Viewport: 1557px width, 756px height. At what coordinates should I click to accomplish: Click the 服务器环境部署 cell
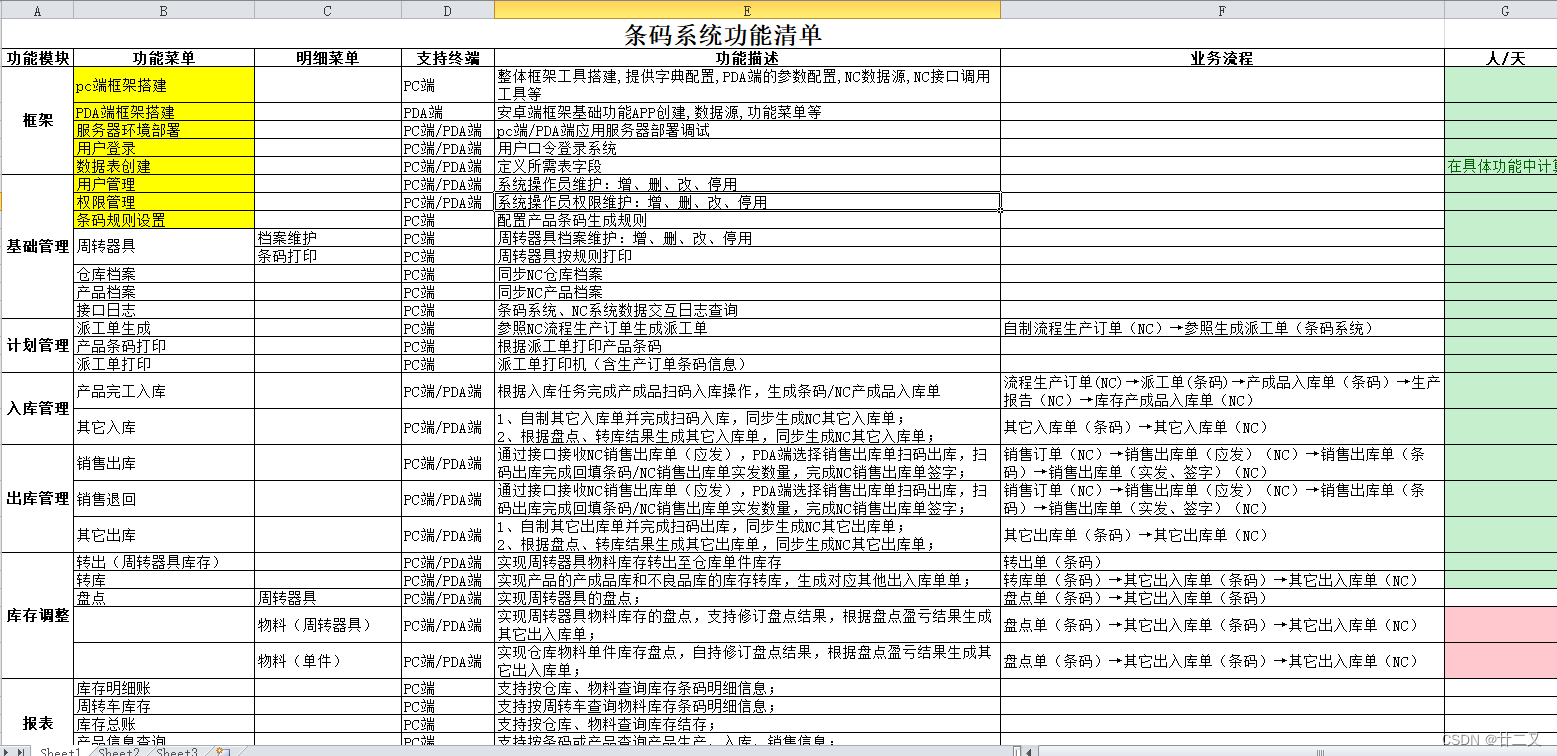point(164,130)
